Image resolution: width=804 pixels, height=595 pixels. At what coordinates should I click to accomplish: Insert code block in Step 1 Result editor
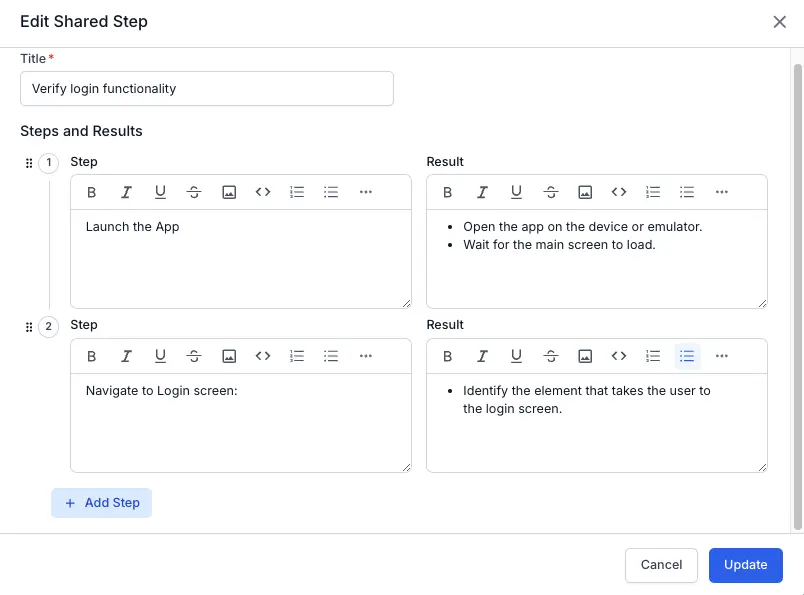[x=619, y=192]
